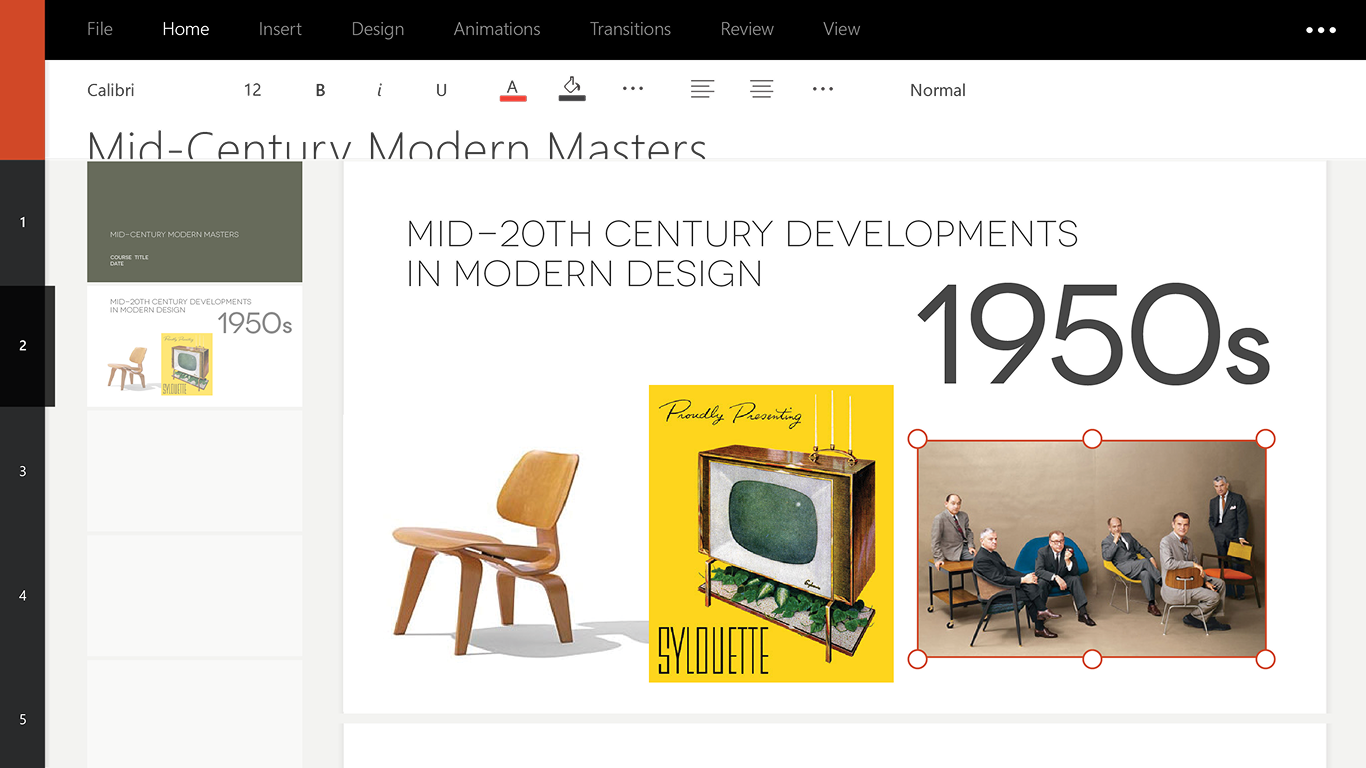Click the bottom-middle handle of the photo
This screenshot has height=768, width=1366.
(1092, 659)
